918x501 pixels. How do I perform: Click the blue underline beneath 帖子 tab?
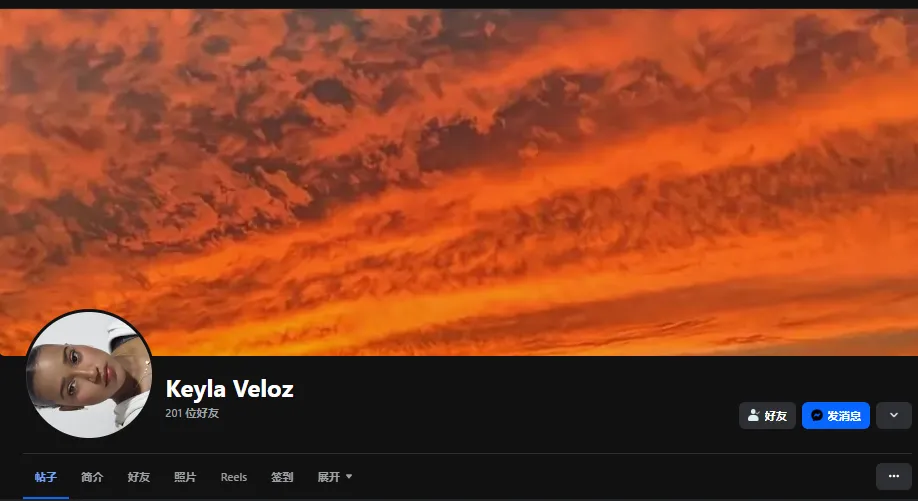point(46,498)
